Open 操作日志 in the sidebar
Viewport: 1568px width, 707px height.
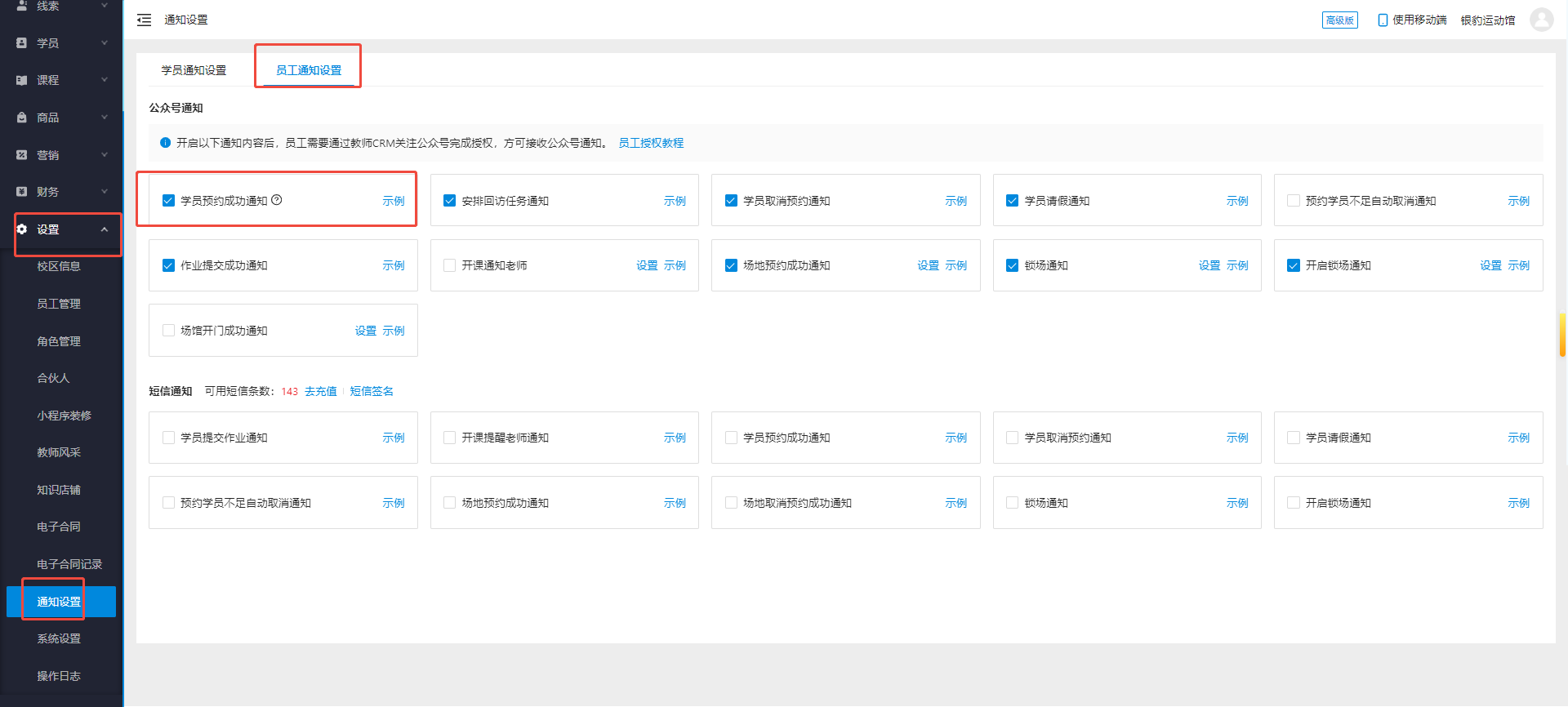coord(59,676)
